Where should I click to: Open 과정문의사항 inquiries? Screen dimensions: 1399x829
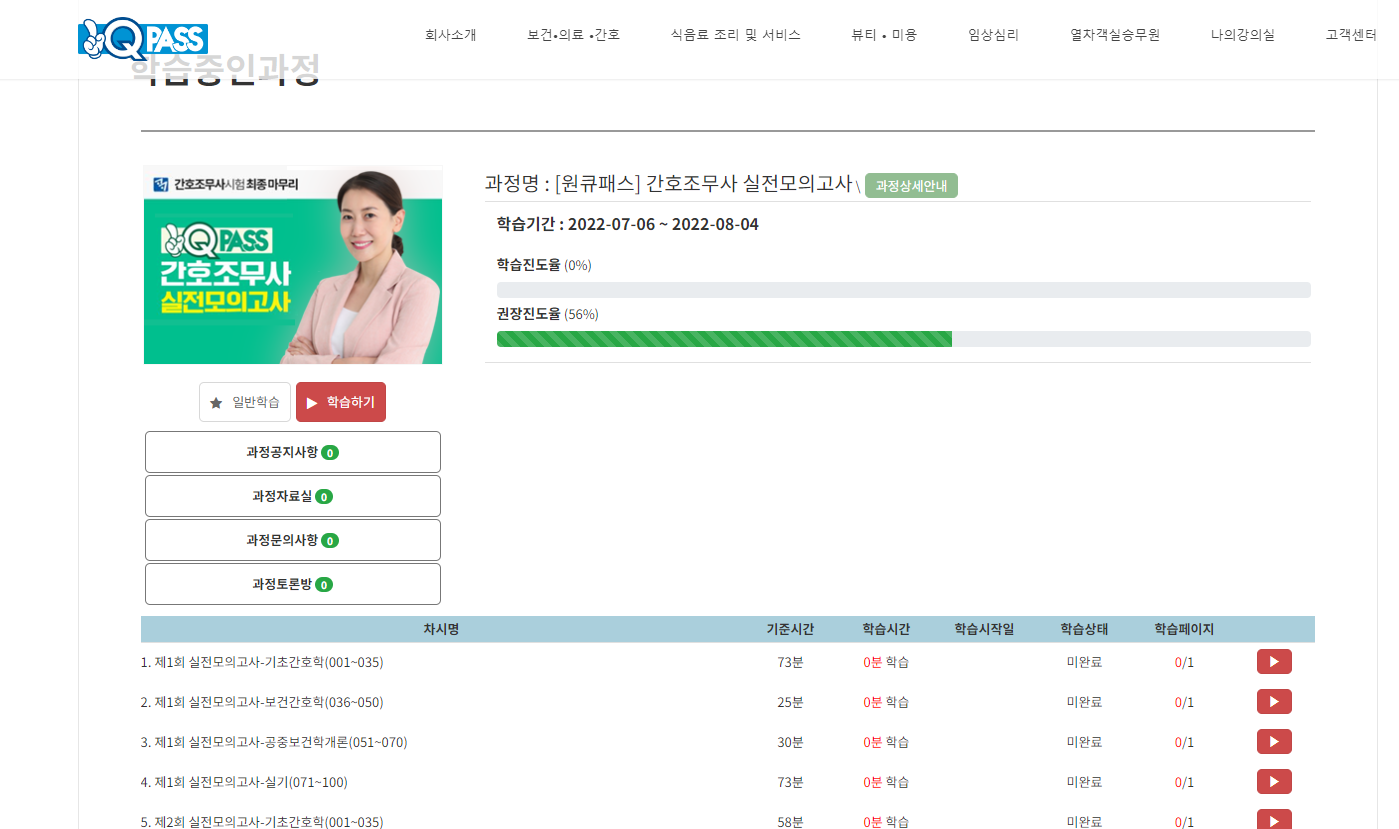click(293, 540)
